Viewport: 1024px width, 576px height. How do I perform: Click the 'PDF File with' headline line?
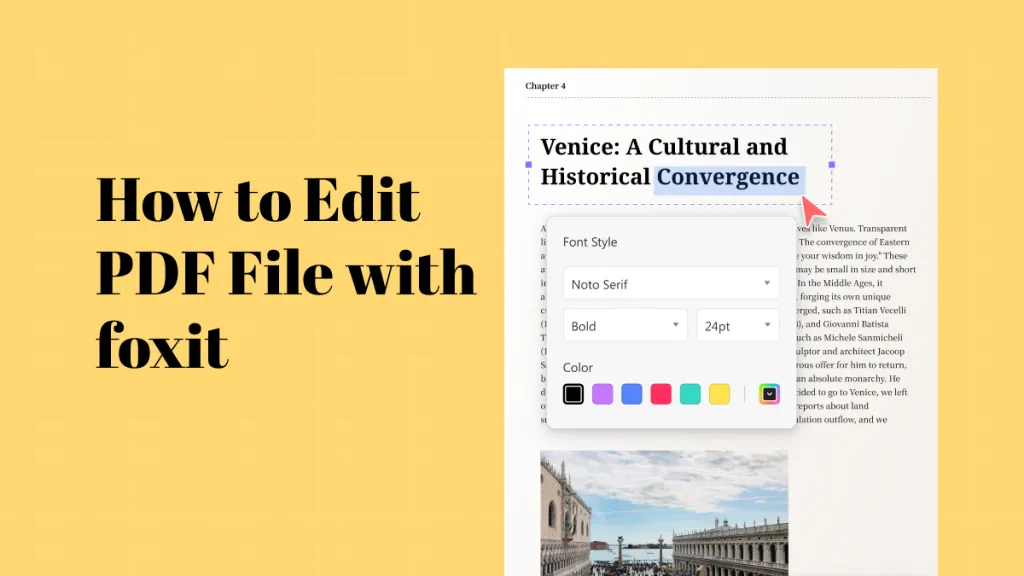click(286, 272)
